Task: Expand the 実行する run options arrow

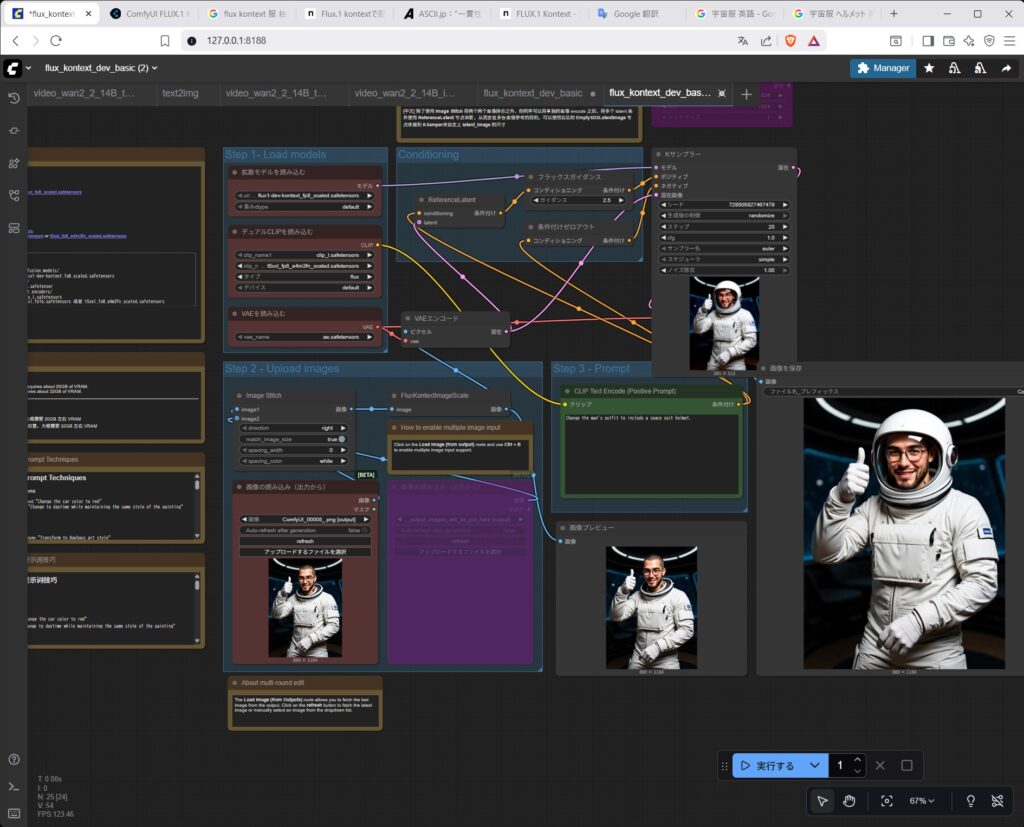Action: 815,766
